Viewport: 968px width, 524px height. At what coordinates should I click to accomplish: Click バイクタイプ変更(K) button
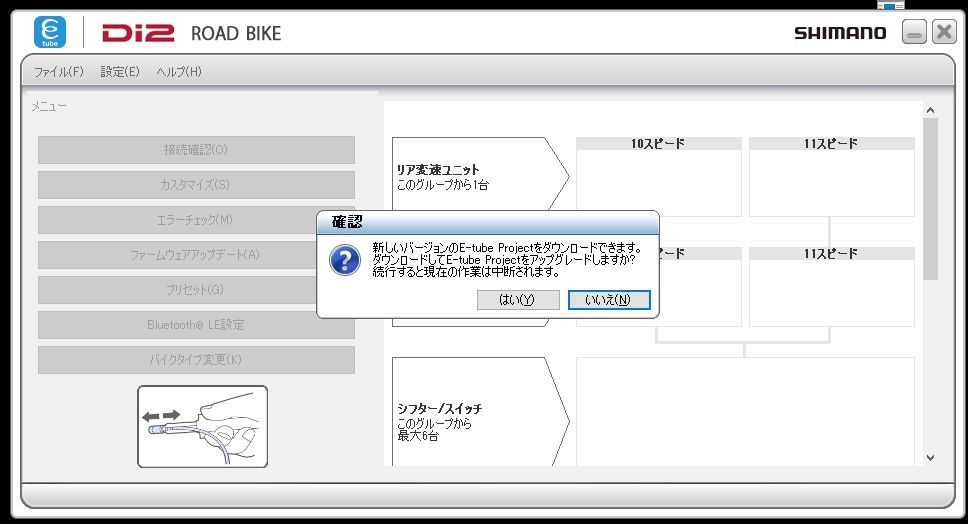(196, 360)
